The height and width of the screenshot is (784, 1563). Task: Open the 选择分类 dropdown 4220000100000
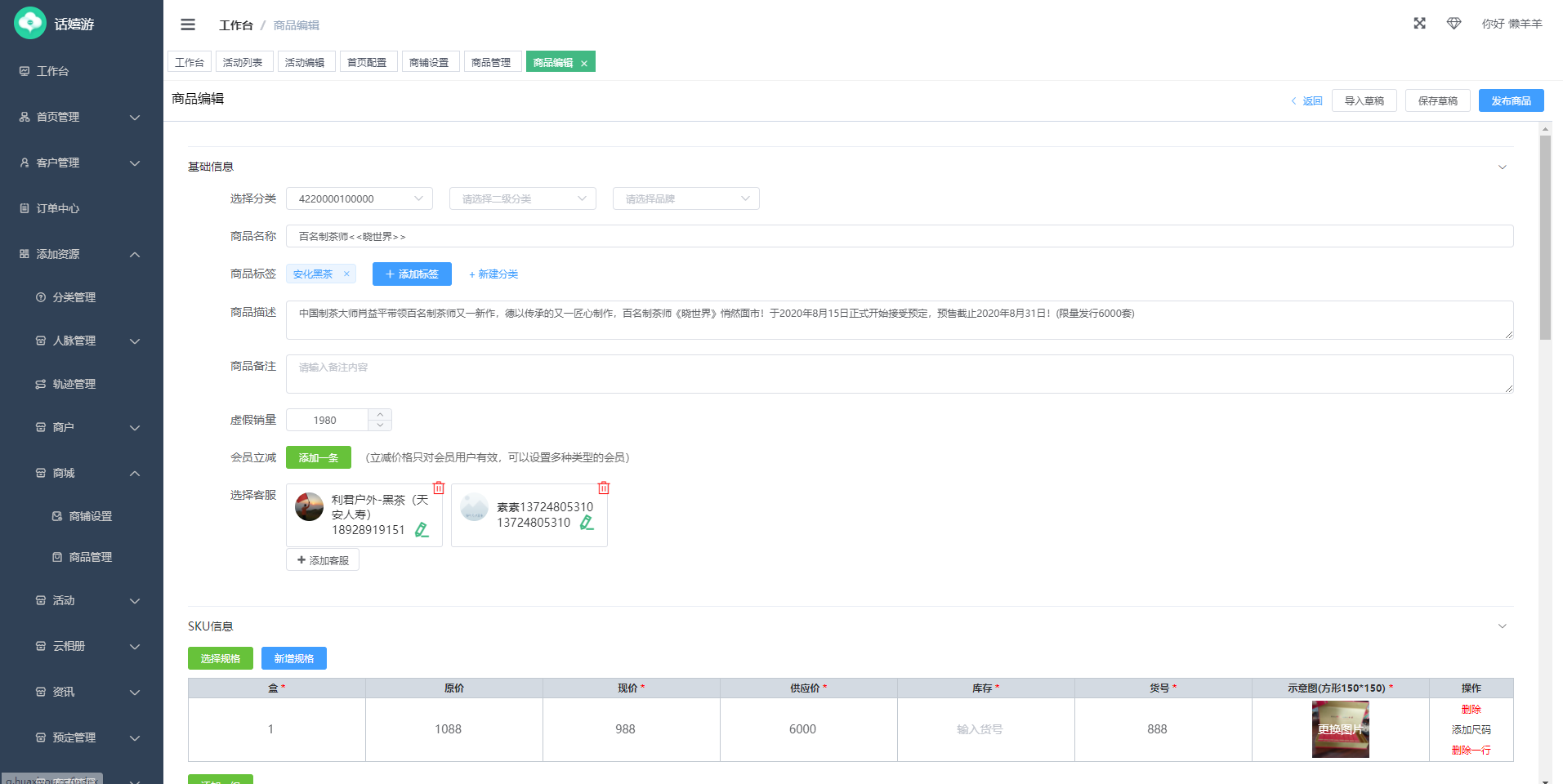point(359,198)
